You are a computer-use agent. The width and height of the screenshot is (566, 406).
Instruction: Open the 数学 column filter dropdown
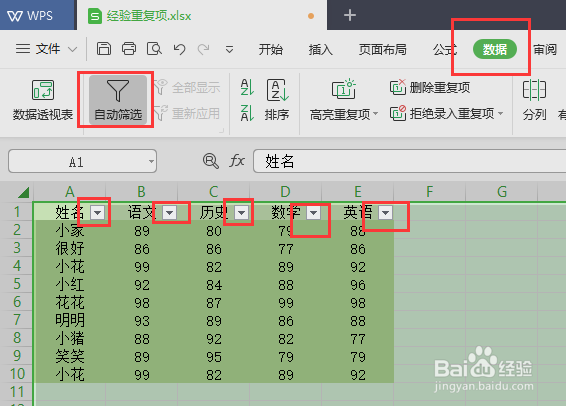[313, 213]
